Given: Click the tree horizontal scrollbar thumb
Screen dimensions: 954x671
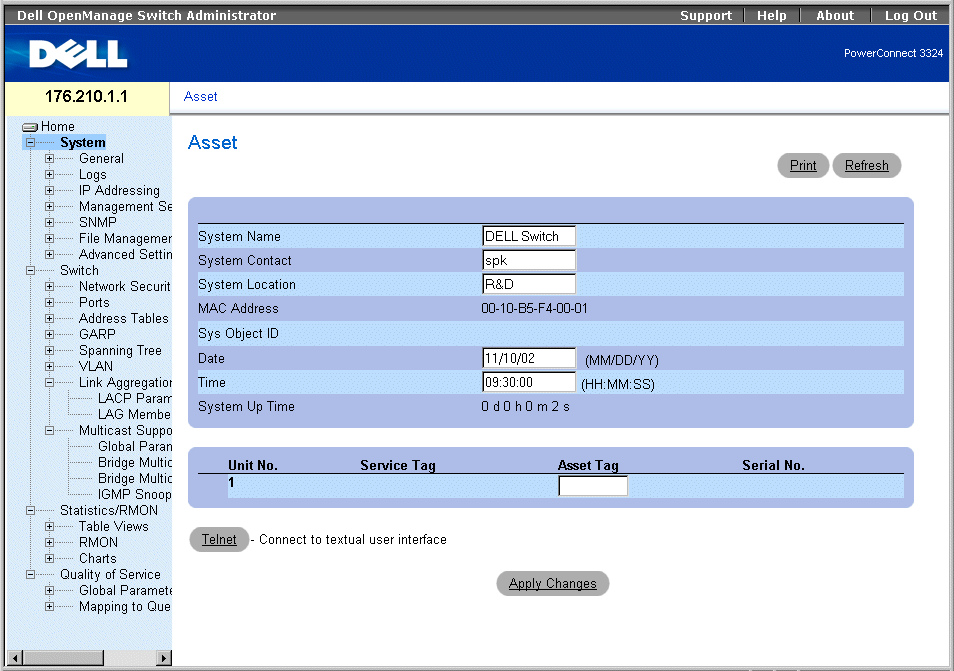Looking at the screenshot, I should pos(63,658).
